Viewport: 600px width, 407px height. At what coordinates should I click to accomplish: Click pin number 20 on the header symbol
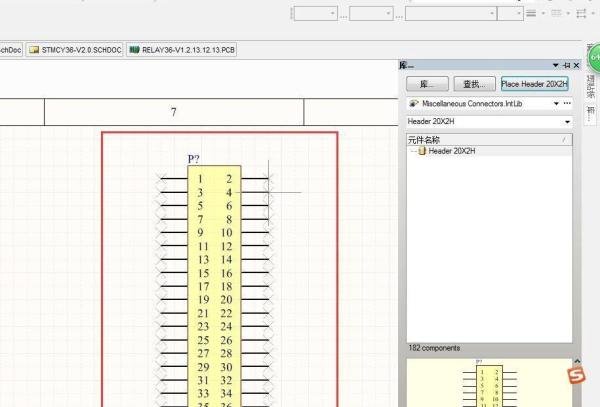pos(226,300)
